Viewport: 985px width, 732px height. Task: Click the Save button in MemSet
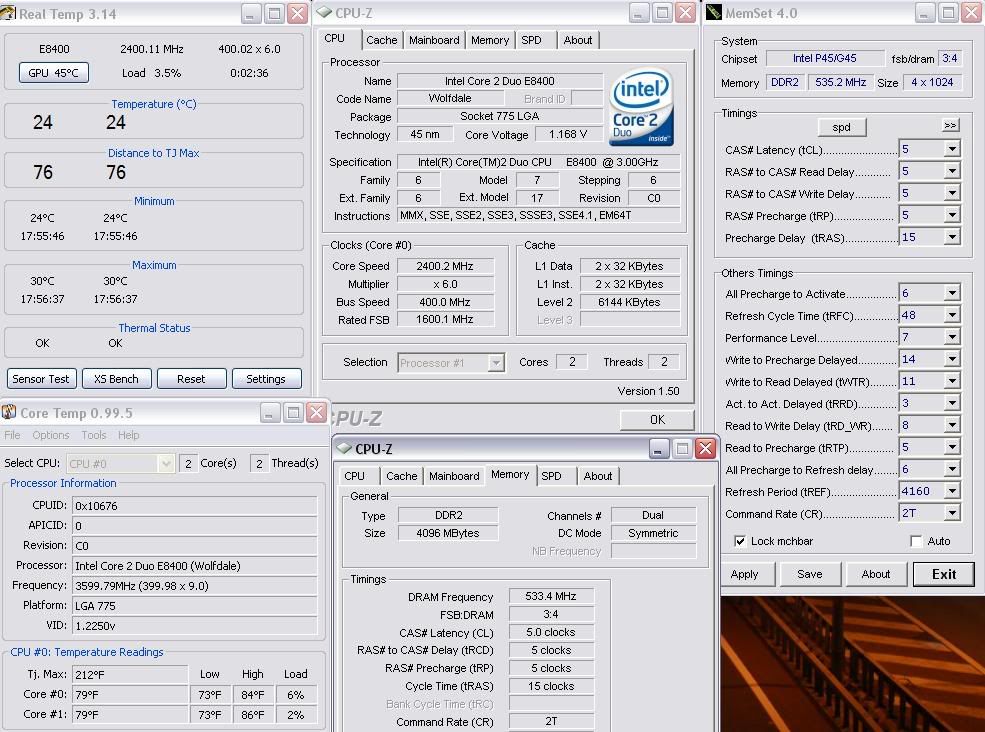(x=810, y=574)
